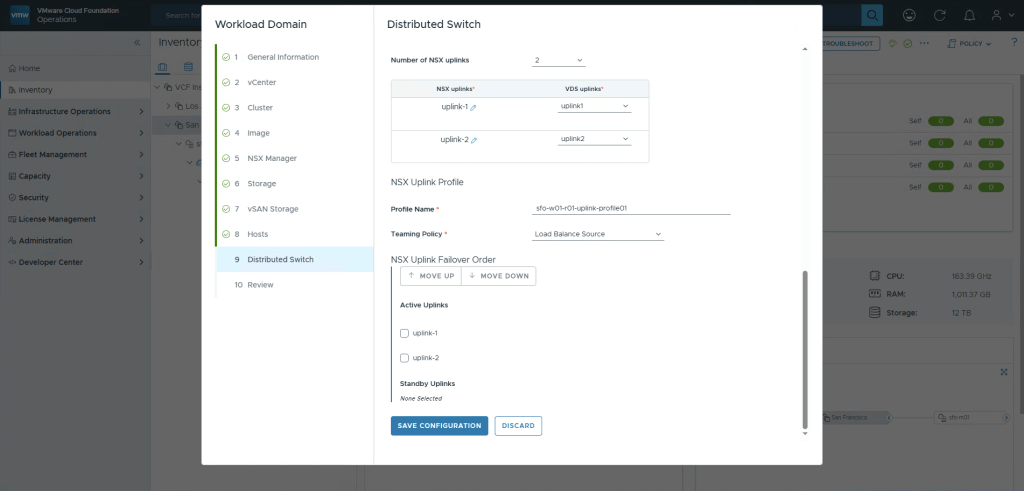Open VDS uplinks dropdown showing uplink2

coord(594,139)
